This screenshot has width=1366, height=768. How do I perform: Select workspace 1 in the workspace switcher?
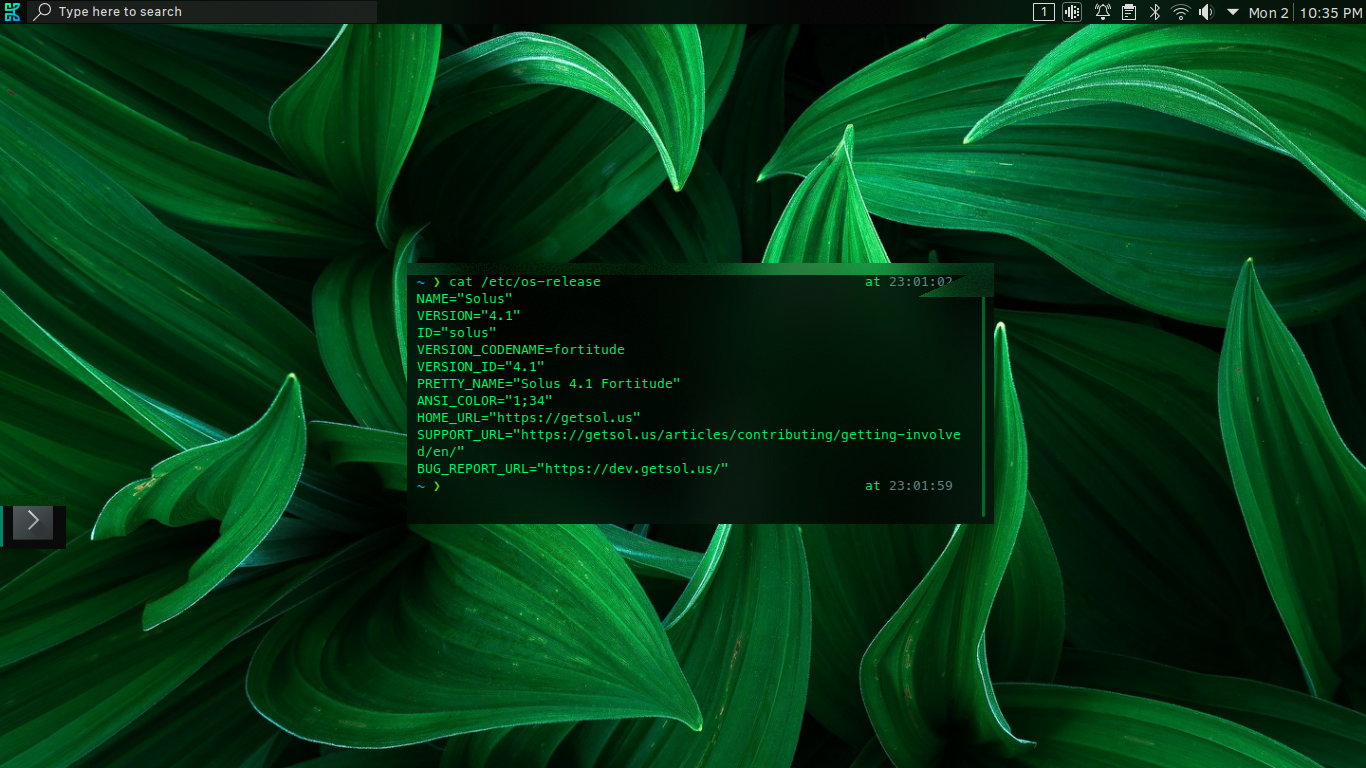1043,12
